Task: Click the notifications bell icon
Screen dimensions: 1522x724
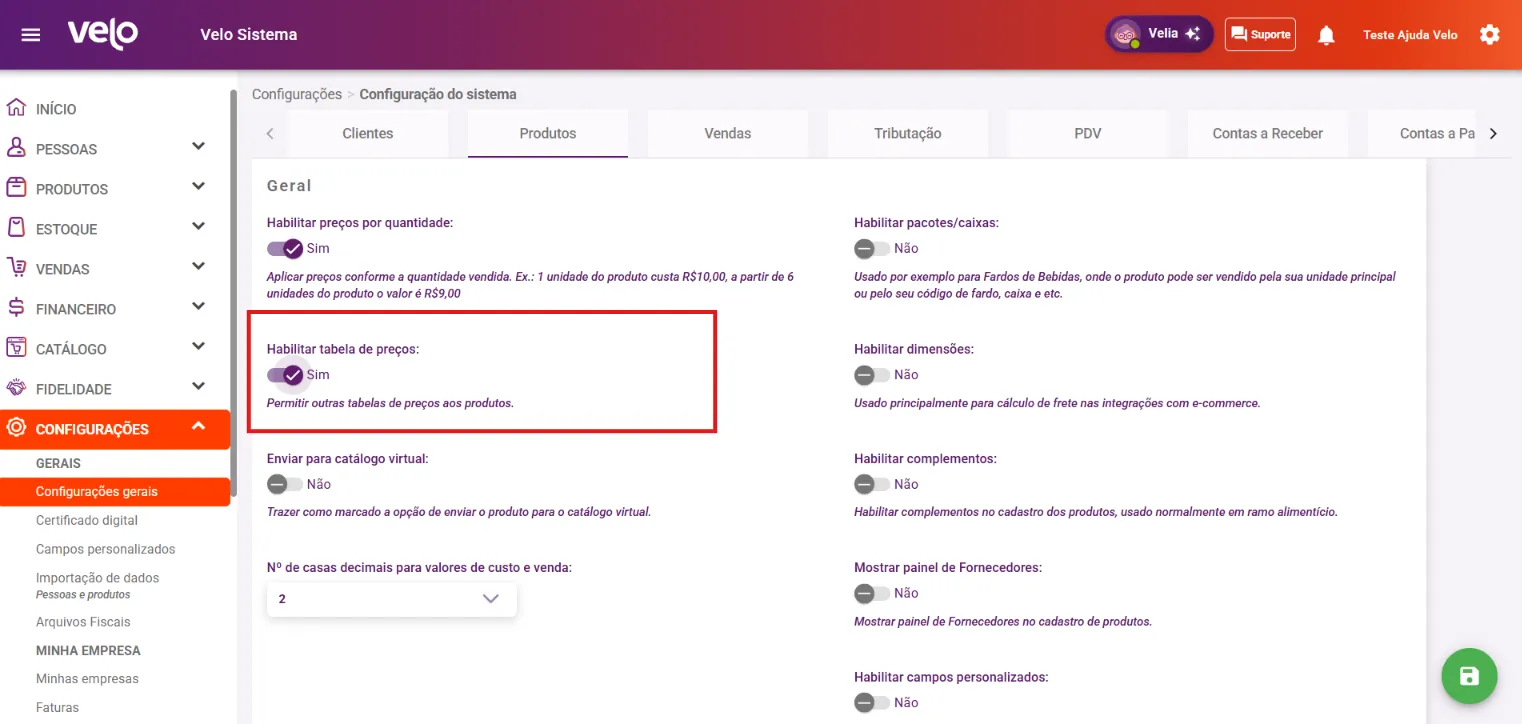Action: point(1326,35)
